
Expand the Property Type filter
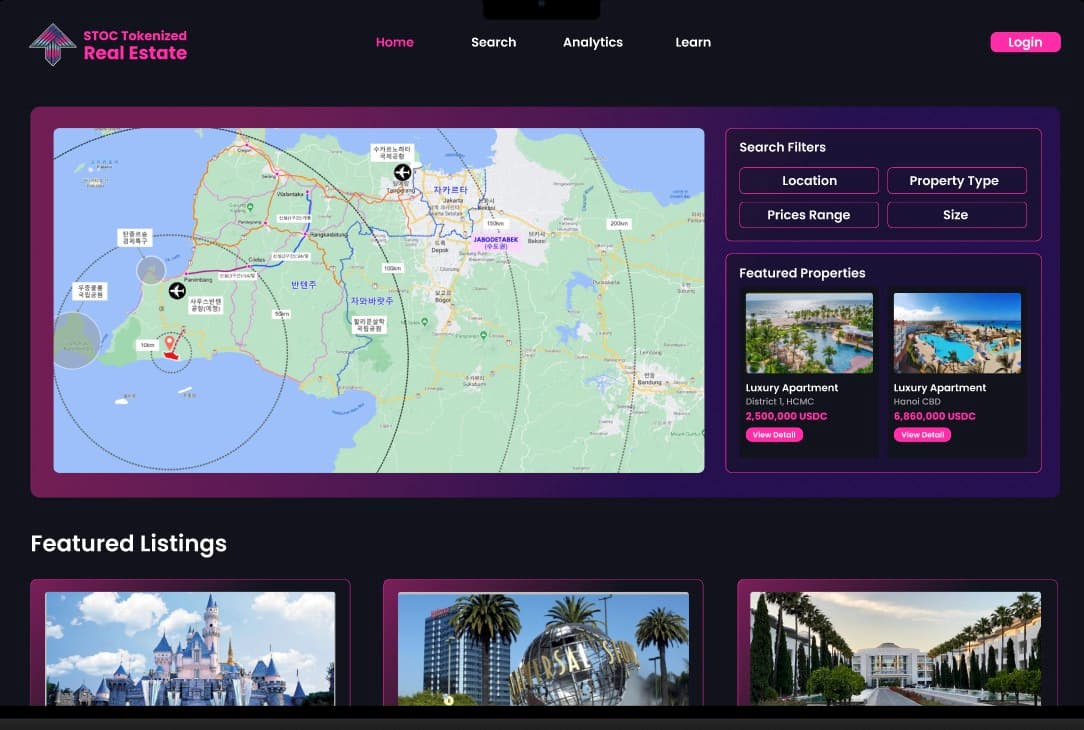click(x=956, y=181)
